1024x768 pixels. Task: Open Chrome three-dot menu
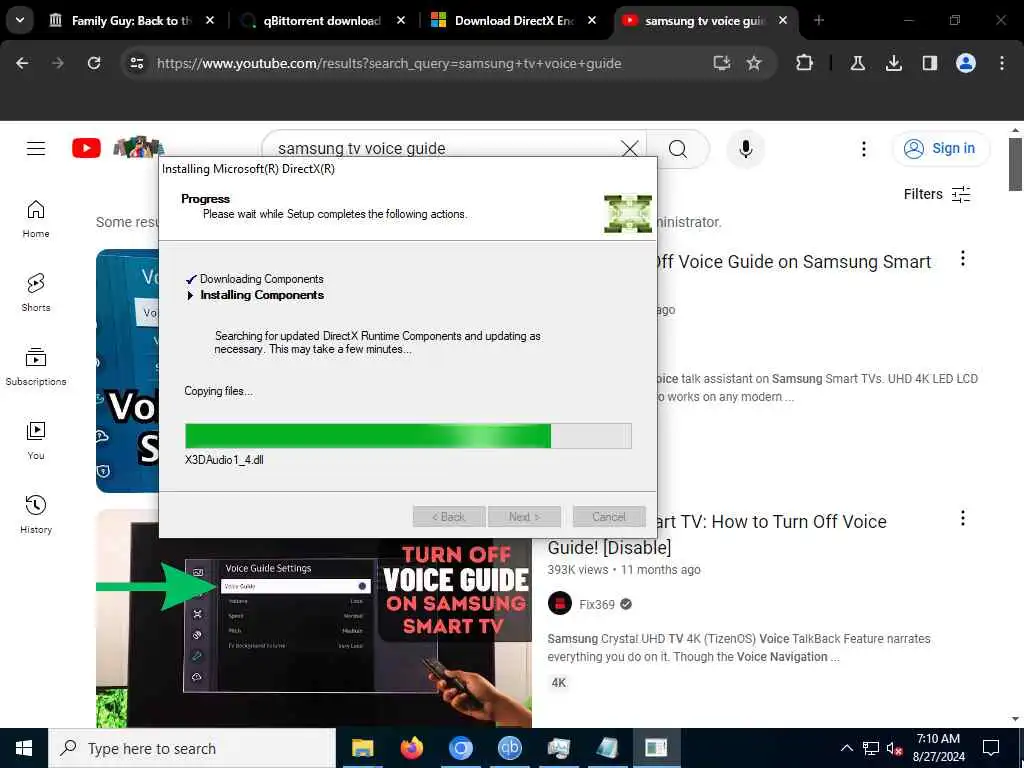1002,63
